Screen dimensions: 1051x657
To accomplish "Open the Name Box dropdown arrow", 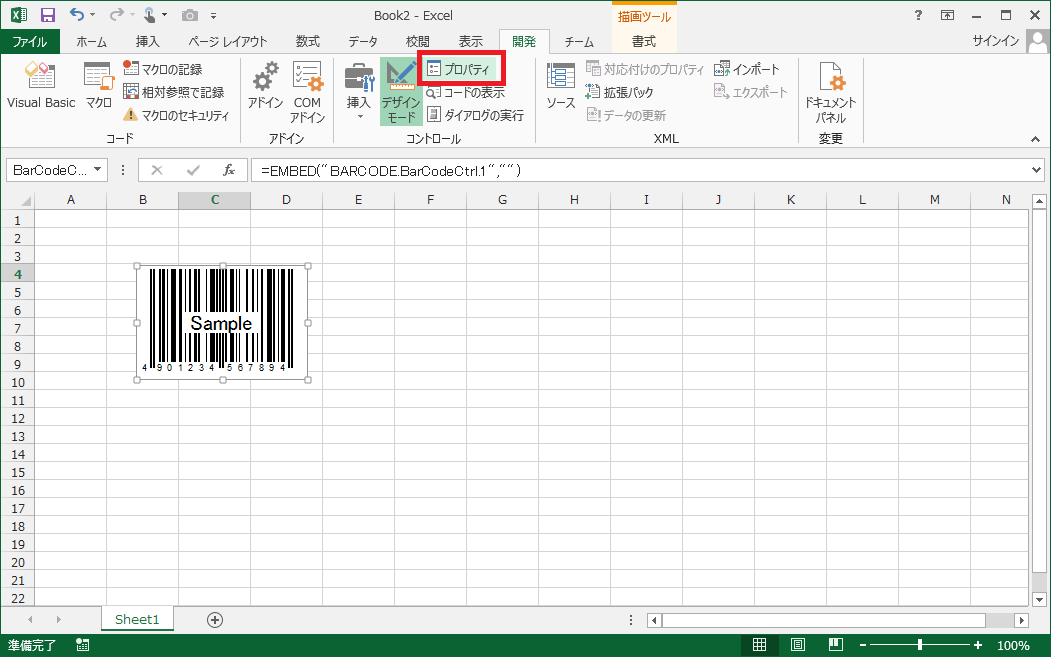I will 97,170.
